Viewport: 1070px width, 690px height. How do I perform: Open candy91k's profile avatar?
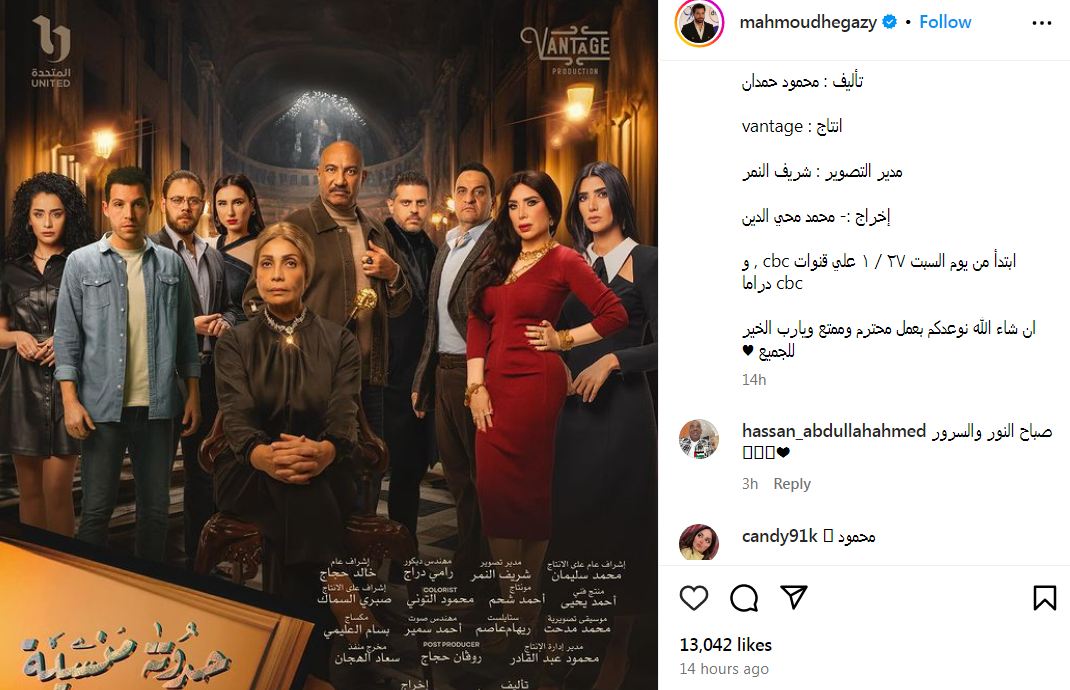point(699,543)
